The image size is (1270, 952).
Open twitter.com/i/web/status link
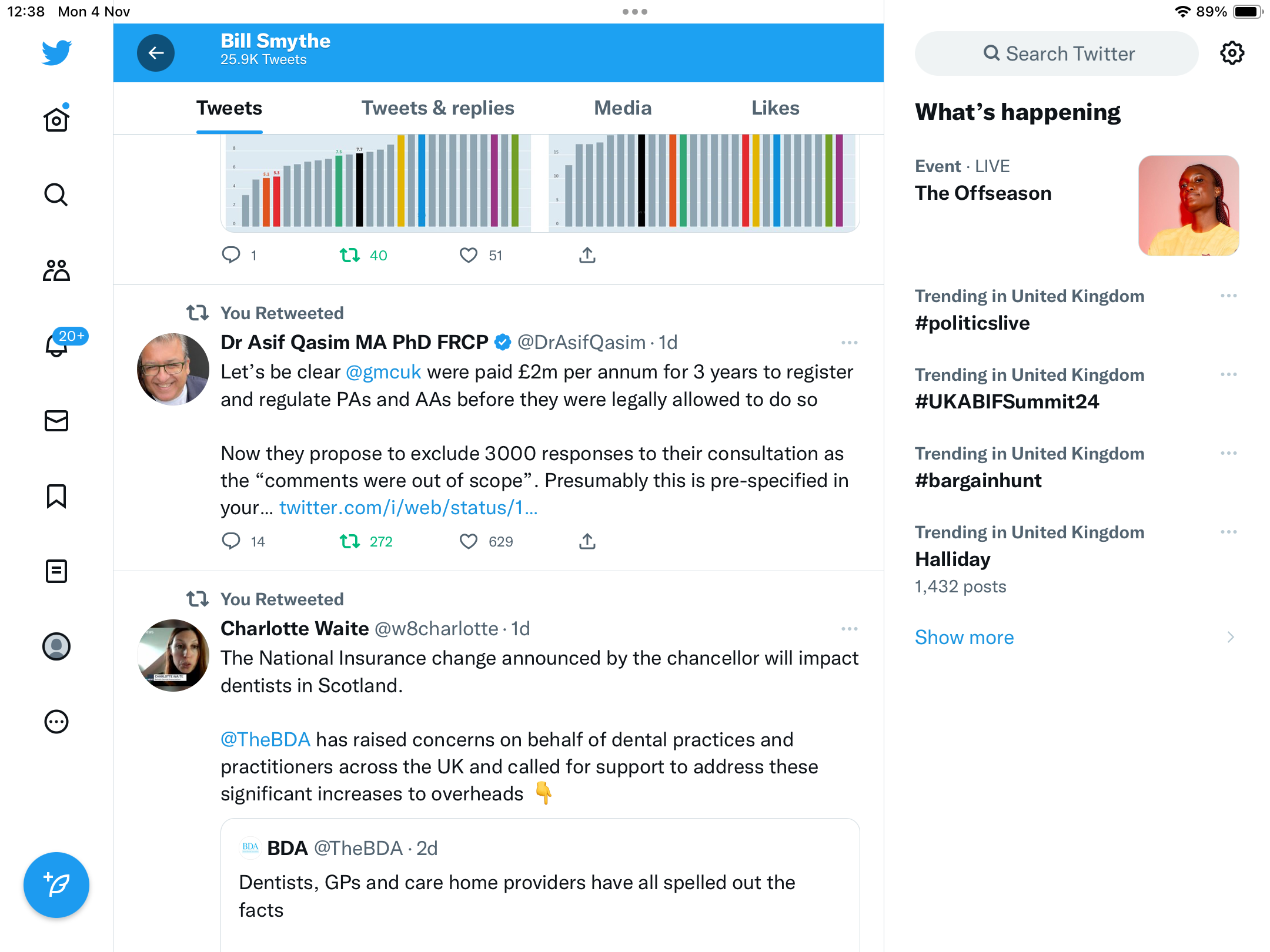point(409,508)
